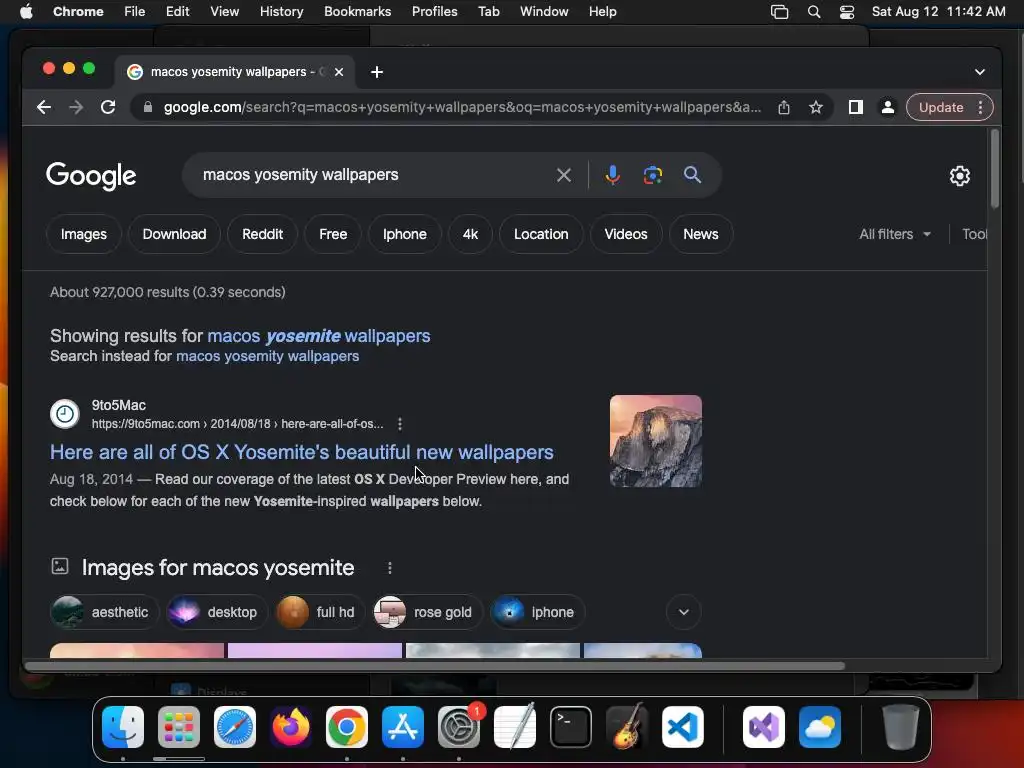Filter images by desktop chip

(x=217, y=612)
